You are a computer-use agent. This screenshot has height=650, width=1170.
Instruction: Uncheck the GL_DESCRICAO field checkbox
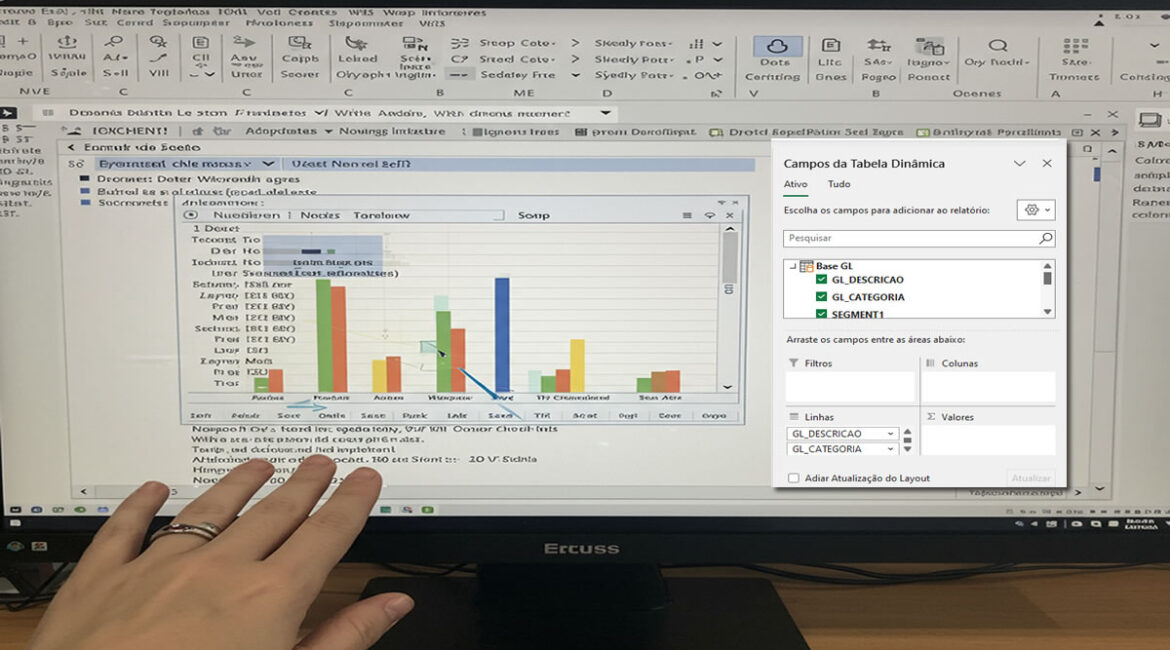pyautogui.click(x=822, y=280)
